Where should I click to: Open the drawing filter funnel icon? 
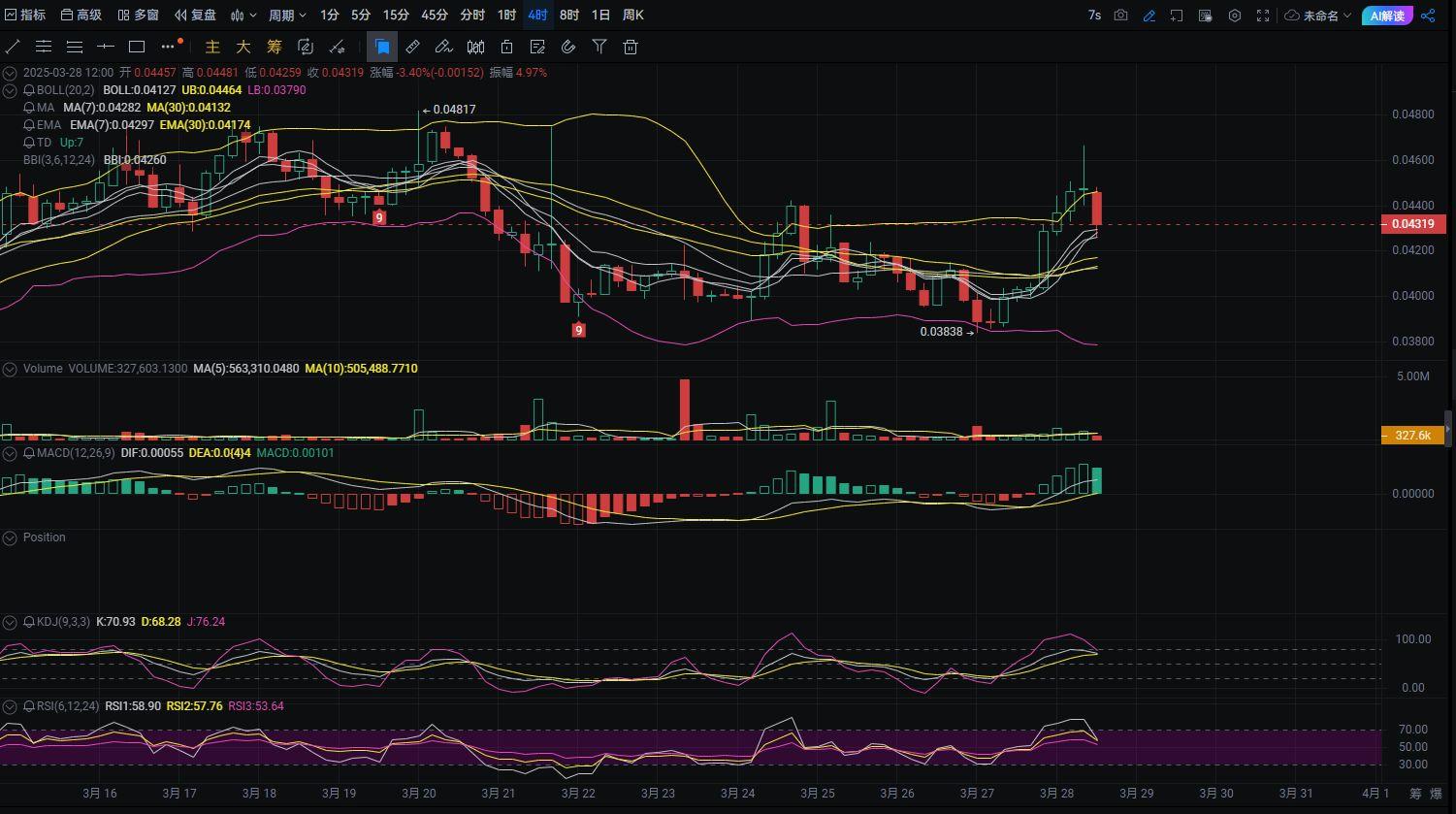click(599, 47)
